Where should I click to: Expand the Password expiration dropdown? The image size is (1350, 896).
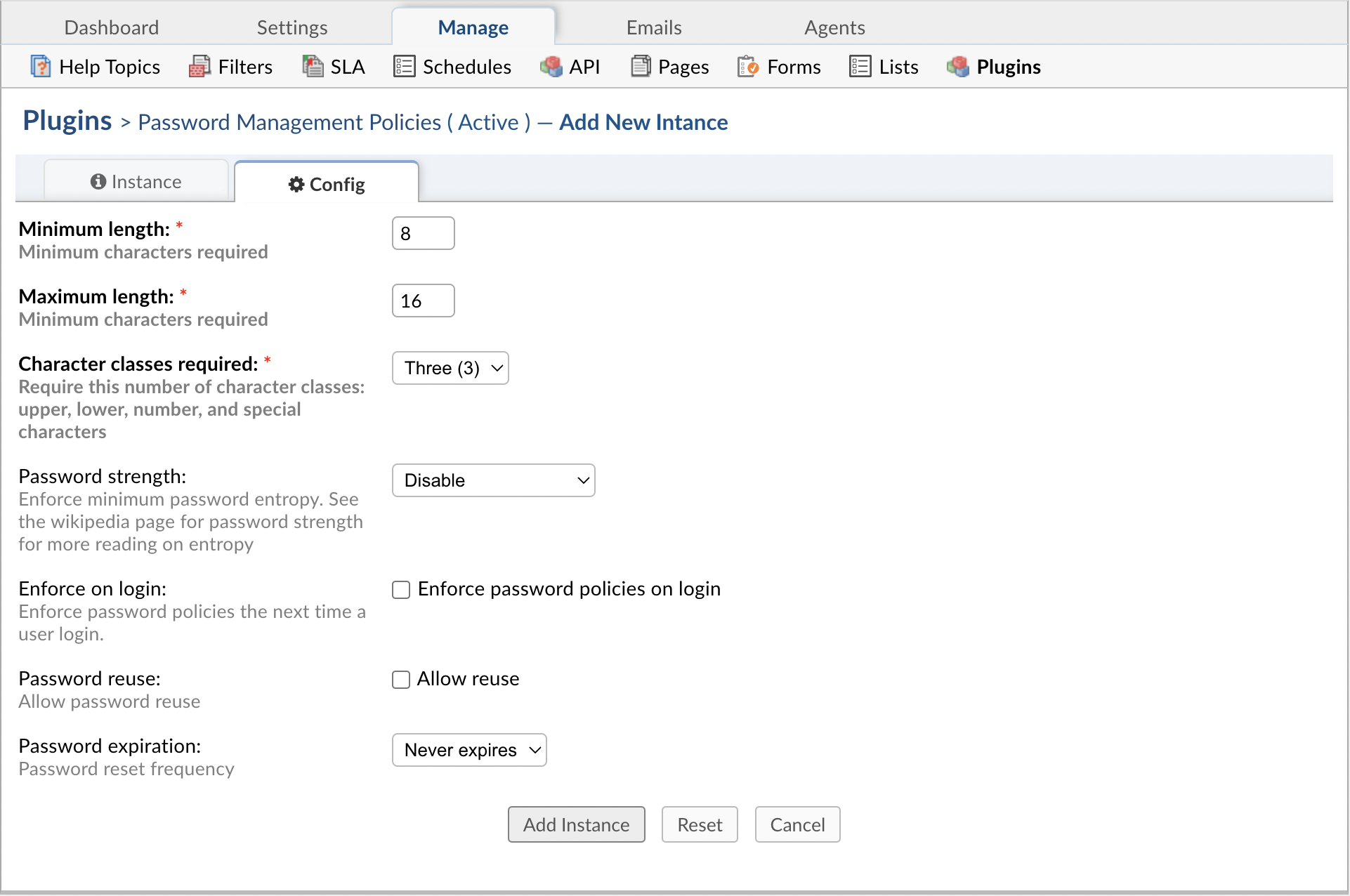[x=470, y=749]
